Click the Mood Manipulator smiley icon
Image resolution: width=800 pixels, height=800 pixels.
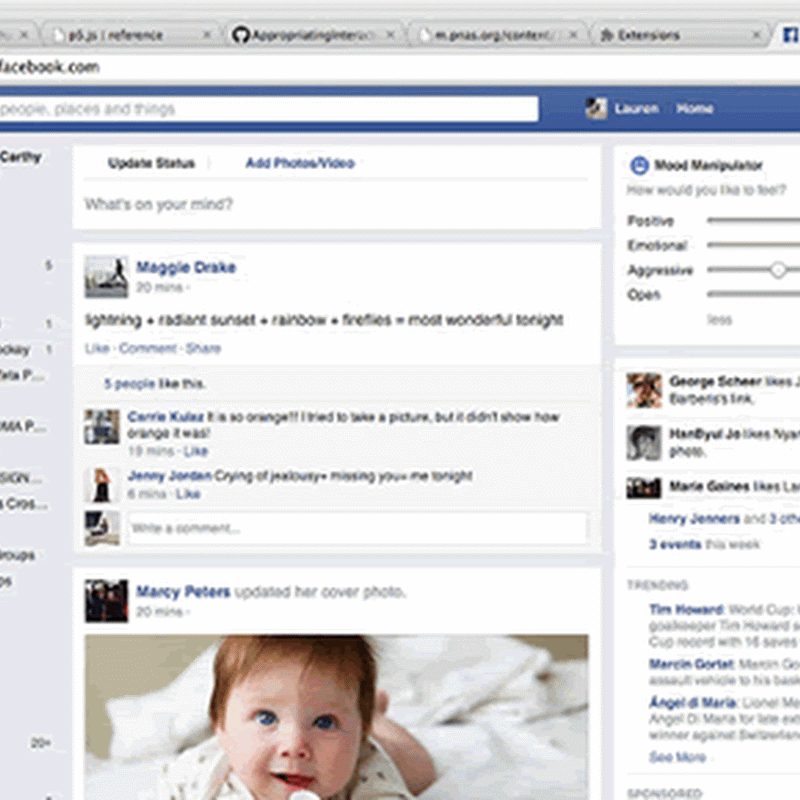[639, 165]
